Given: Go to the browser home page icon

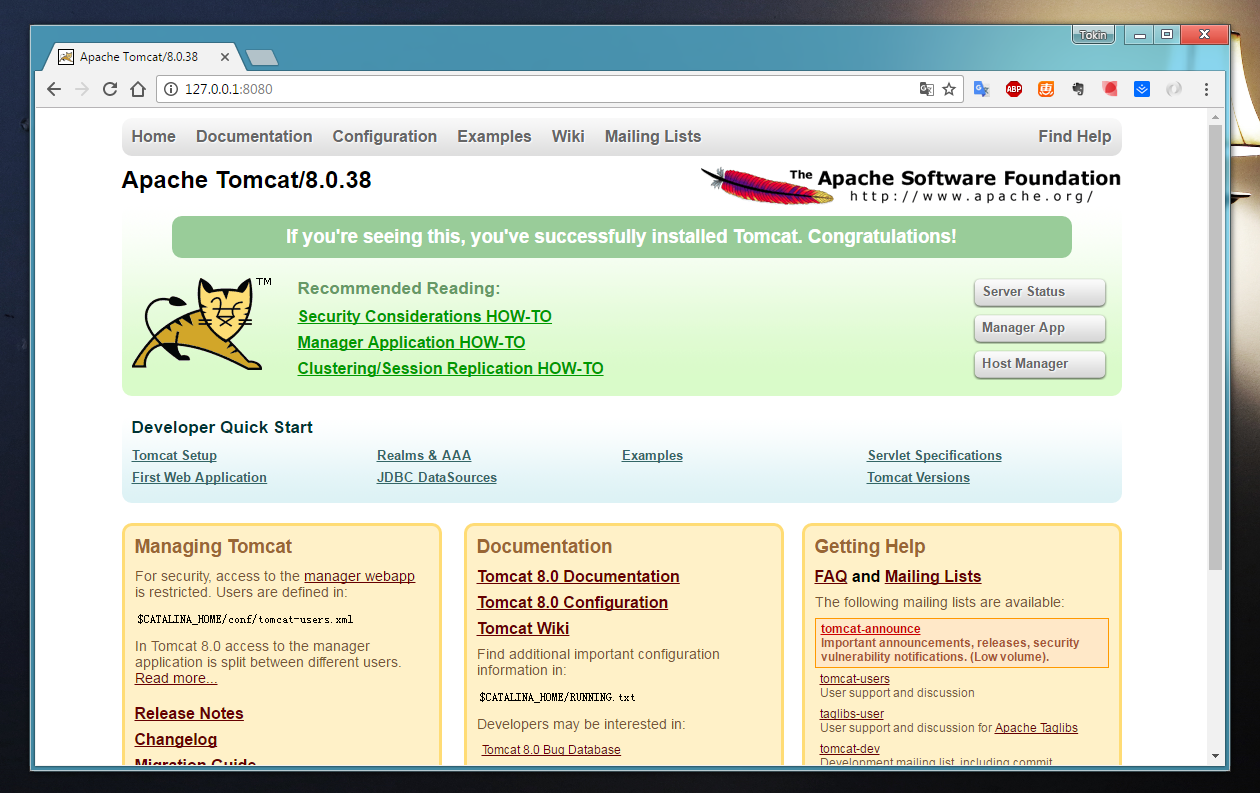Looking at the screenshot, I should click(138, 89).
